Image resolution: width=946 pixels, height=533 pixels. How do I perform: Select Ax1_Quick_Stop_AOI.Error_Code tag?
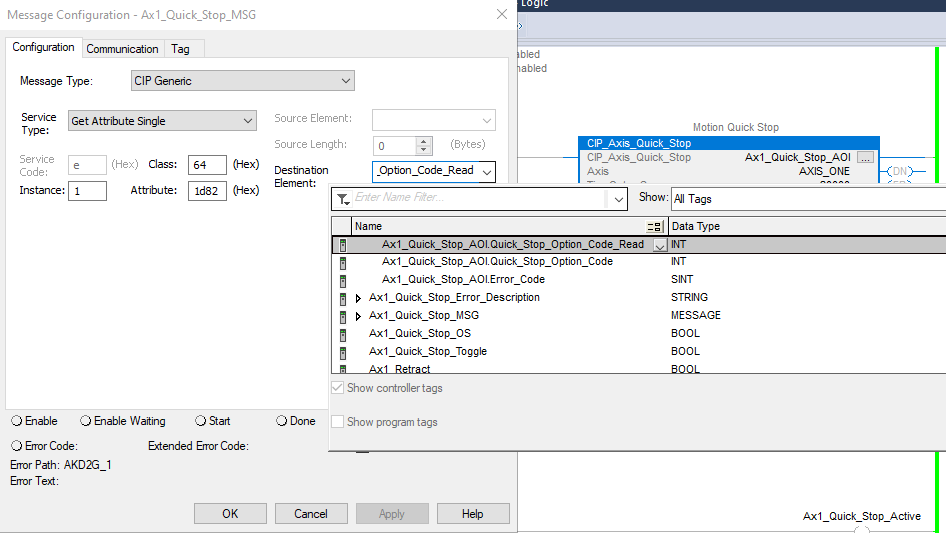pyautogui.click(x=463, y=279)
